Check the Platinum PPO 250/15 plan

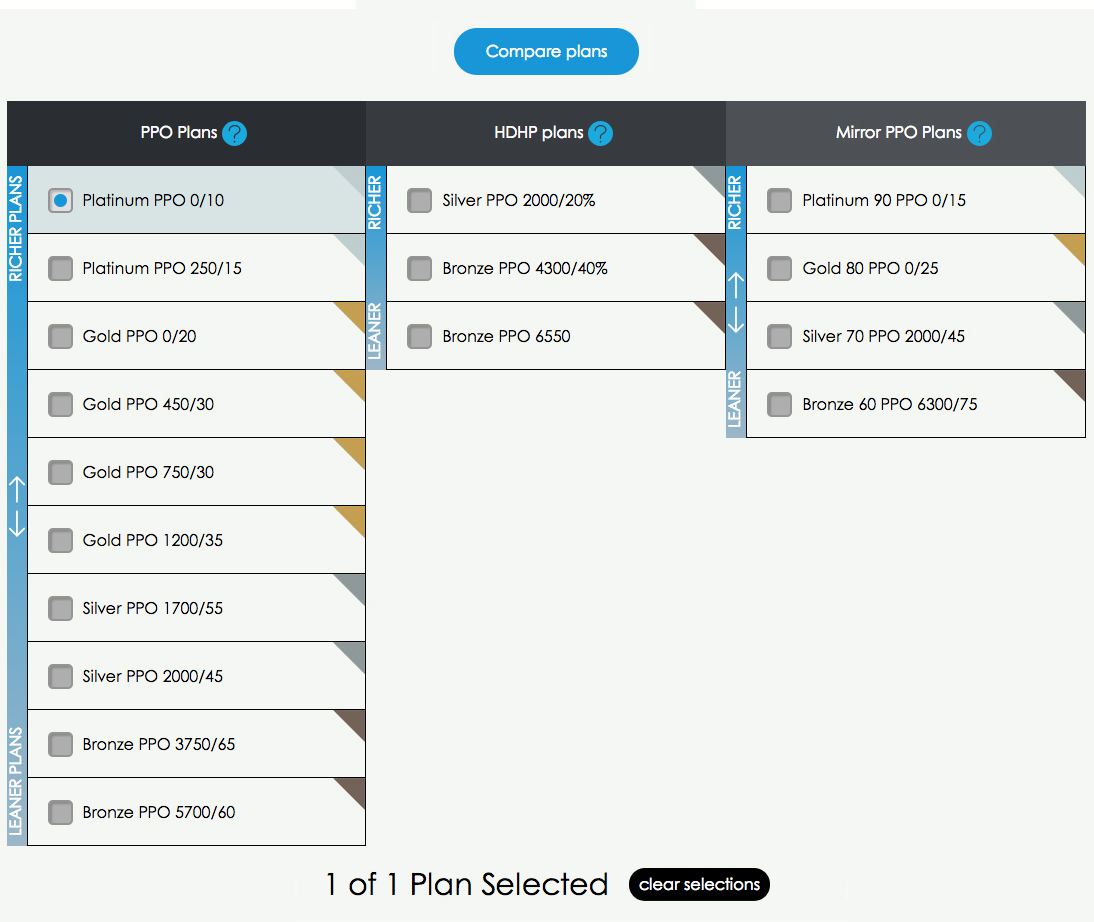pyautogui.click(x=61, y=268)
